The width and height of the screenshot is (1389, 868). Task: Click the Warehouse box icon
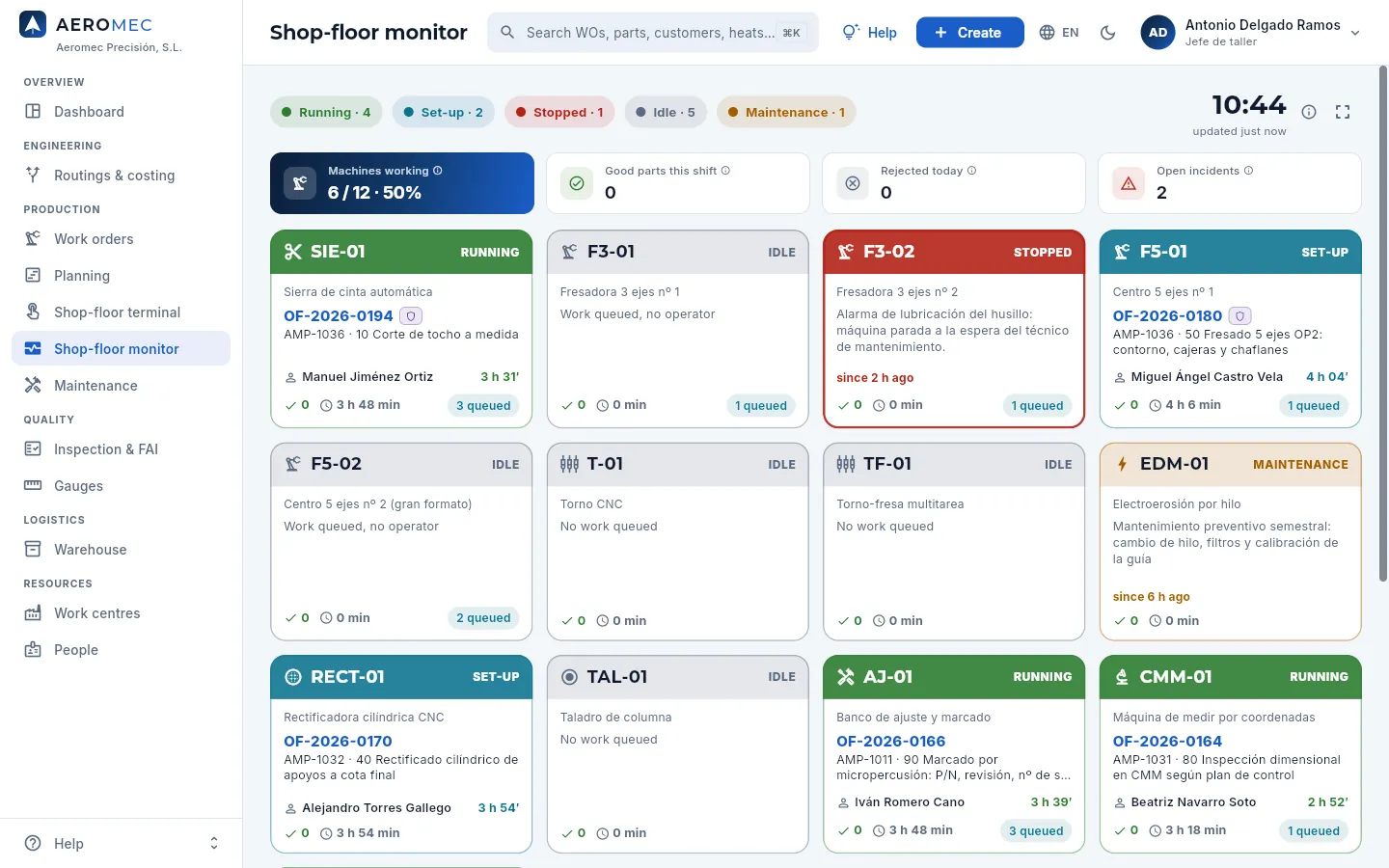pos(33,550)
